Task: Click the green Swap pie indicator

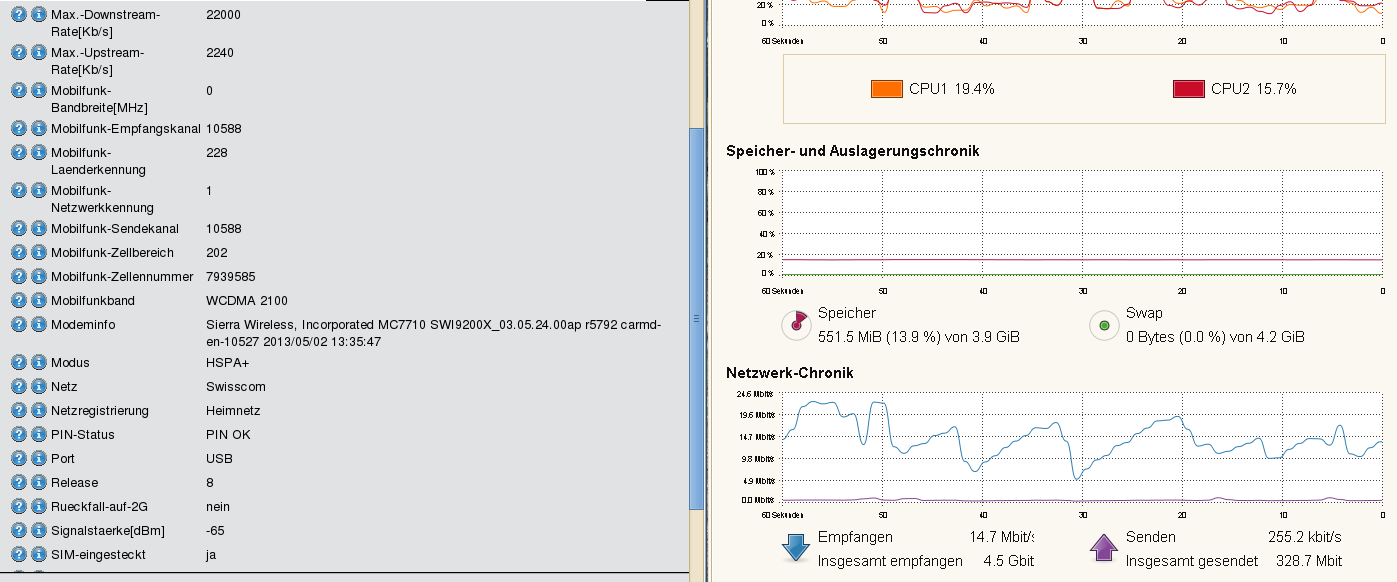Action: coord(1103,324)
